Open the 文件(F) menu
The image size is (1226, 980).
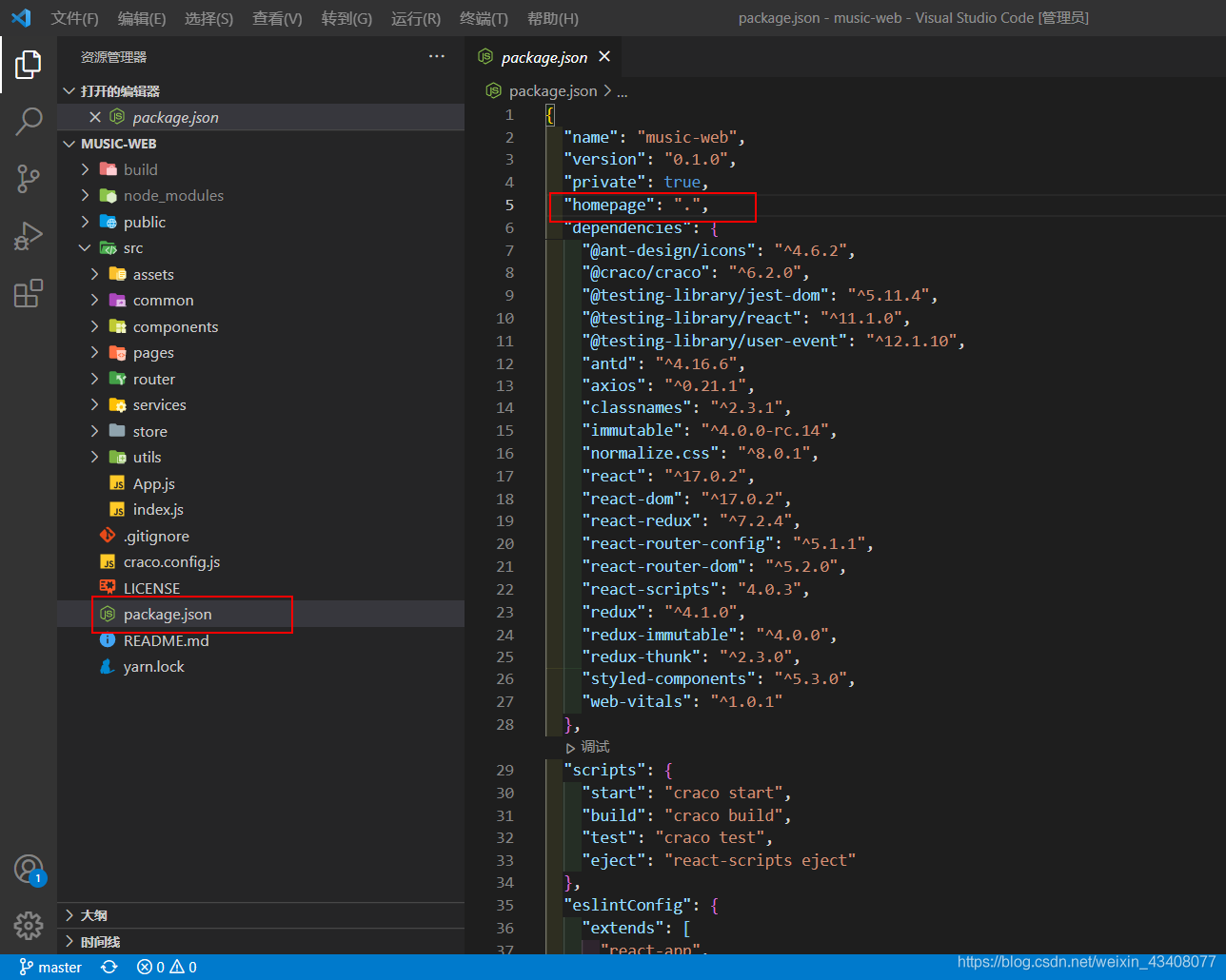click(x=75, y=18)
